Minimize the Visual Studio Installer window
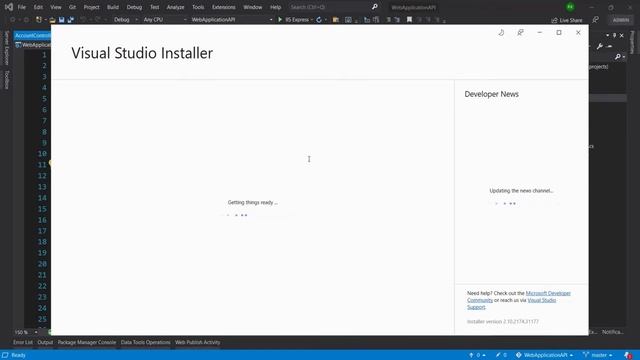The height and width of the screenshot is (360, 640). (540, 33)
